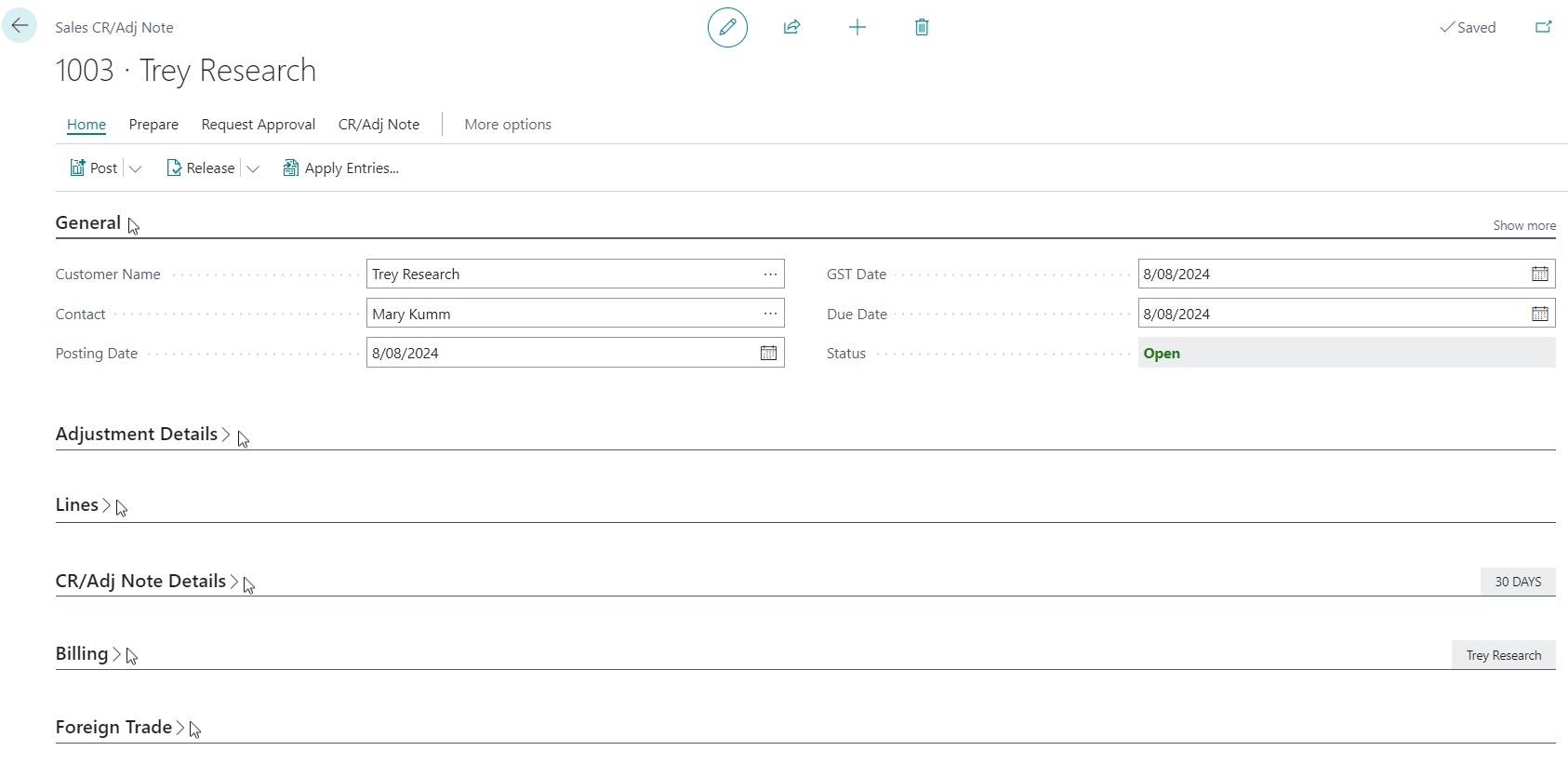Click the 30 DAYS summary value
Viewport: 1568px width, 764px height.
(1518, 582)
